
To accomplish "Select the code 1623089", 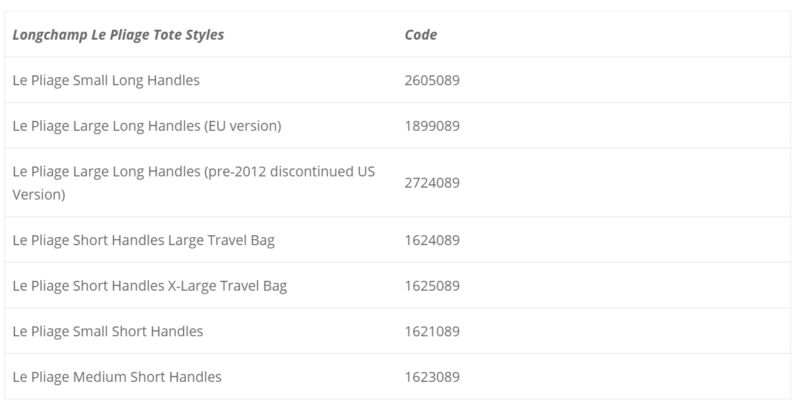I will pos(432,377).
